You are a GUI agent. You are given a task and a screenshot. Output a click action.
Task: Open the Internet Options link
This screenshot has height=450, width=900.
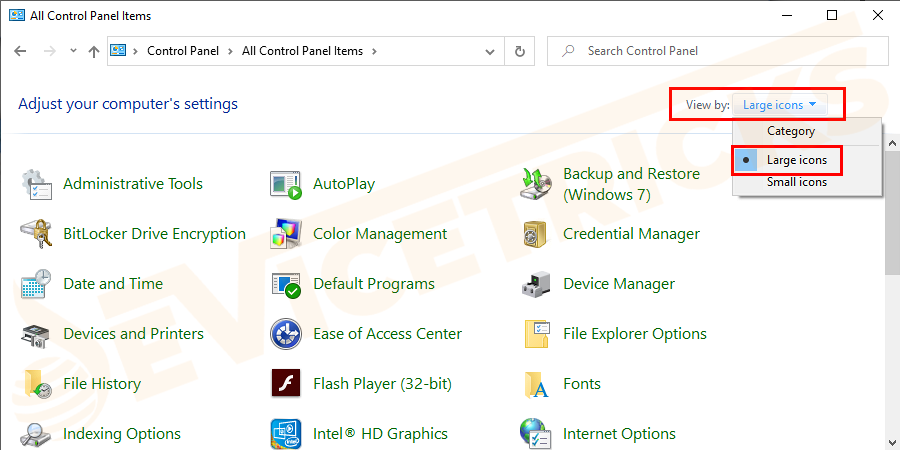619,434
